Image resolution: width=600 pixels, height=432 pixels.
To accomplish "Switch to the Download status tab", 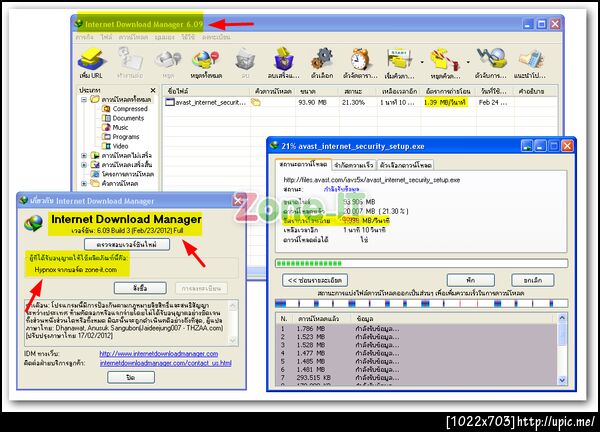I will click(303, 165).
